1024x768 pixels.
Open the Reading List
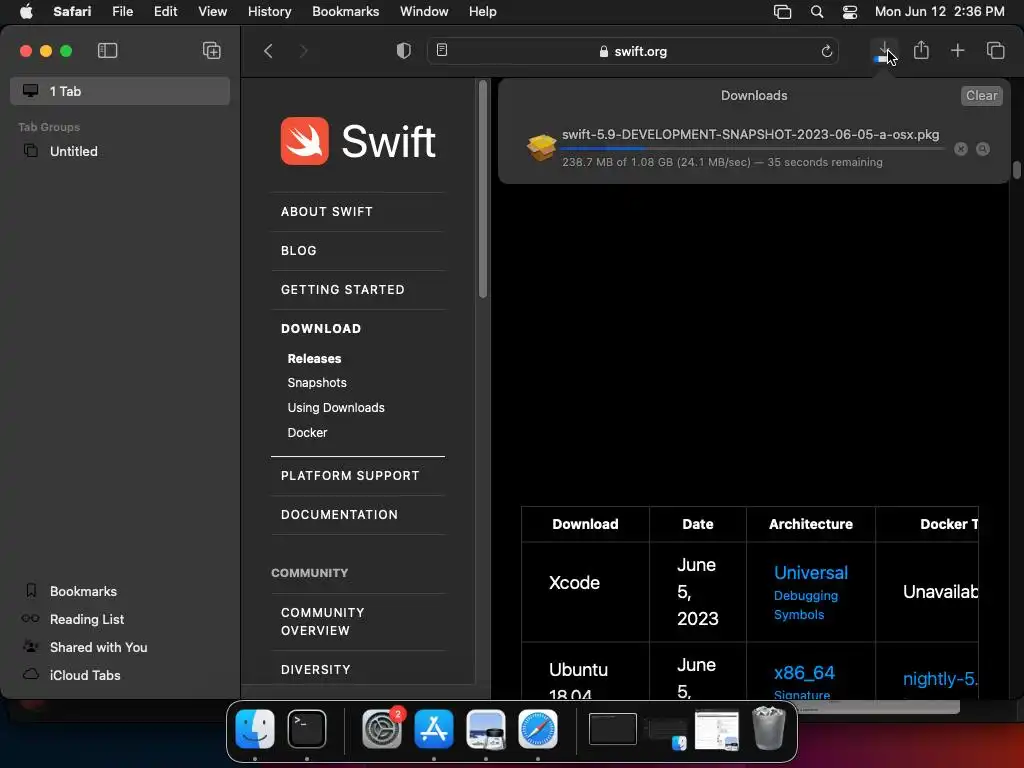point(86,619)
